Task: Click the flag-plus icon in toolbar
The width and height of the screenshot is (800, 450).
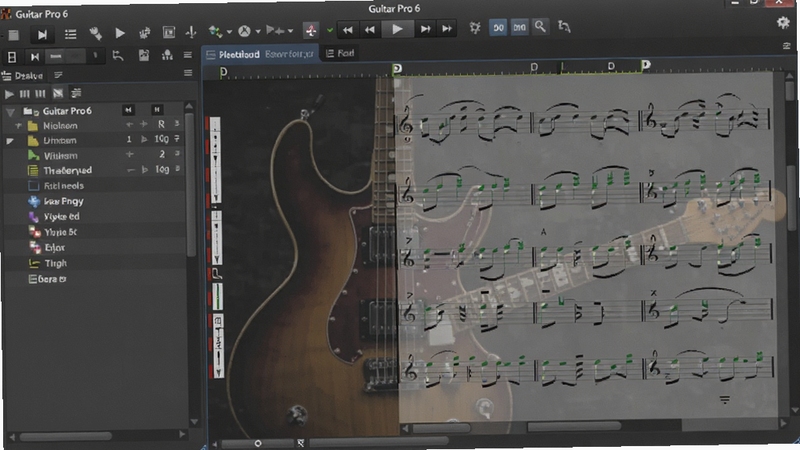Action: coord(276,31)
